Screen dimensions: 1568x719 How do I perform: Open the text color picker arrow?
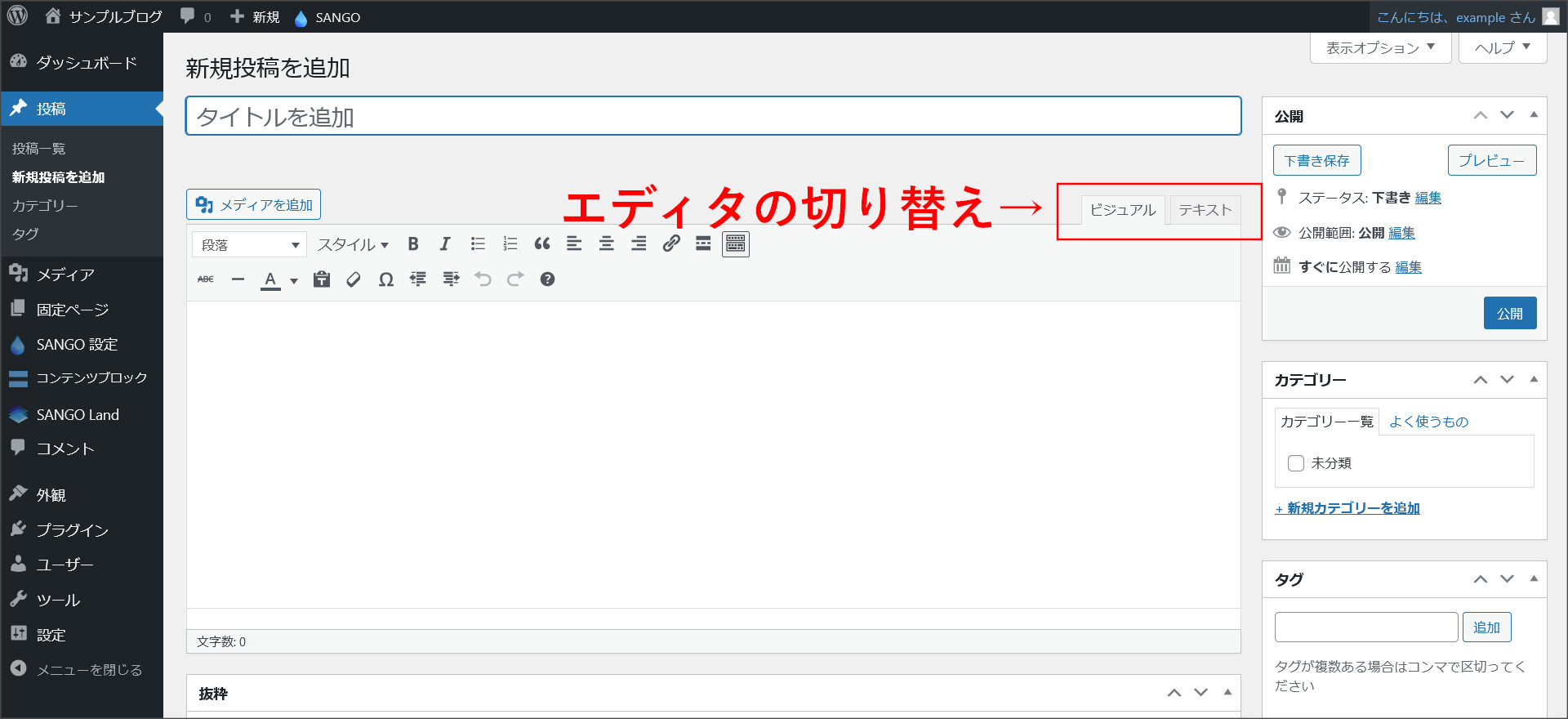pos(294,280)
